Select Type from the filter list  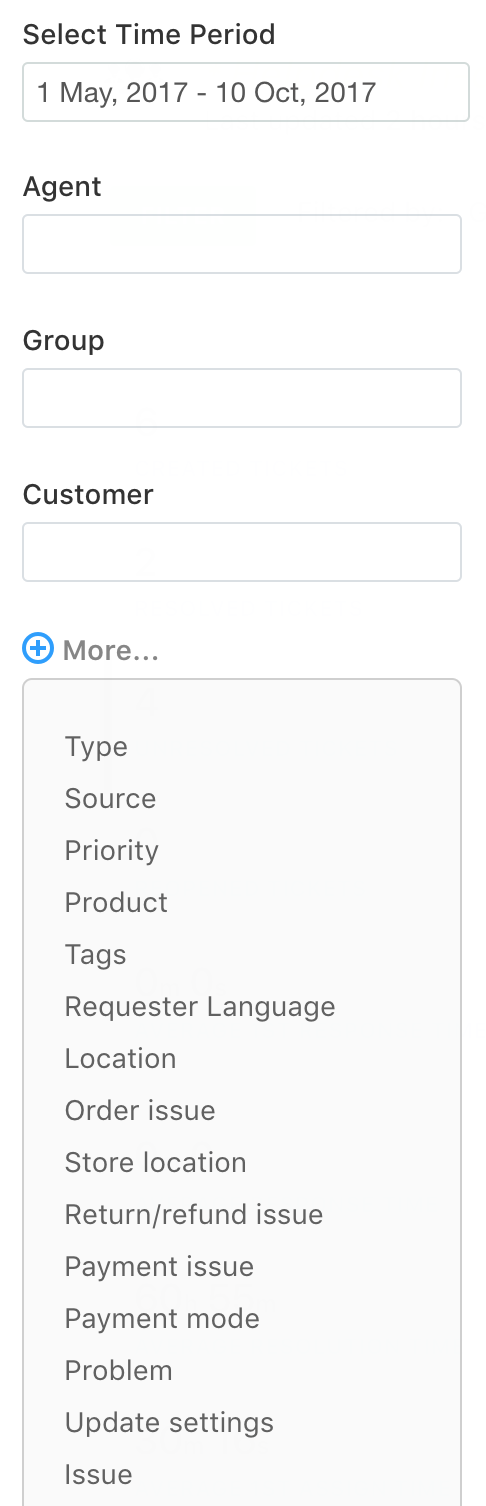[x=96, y=747]
